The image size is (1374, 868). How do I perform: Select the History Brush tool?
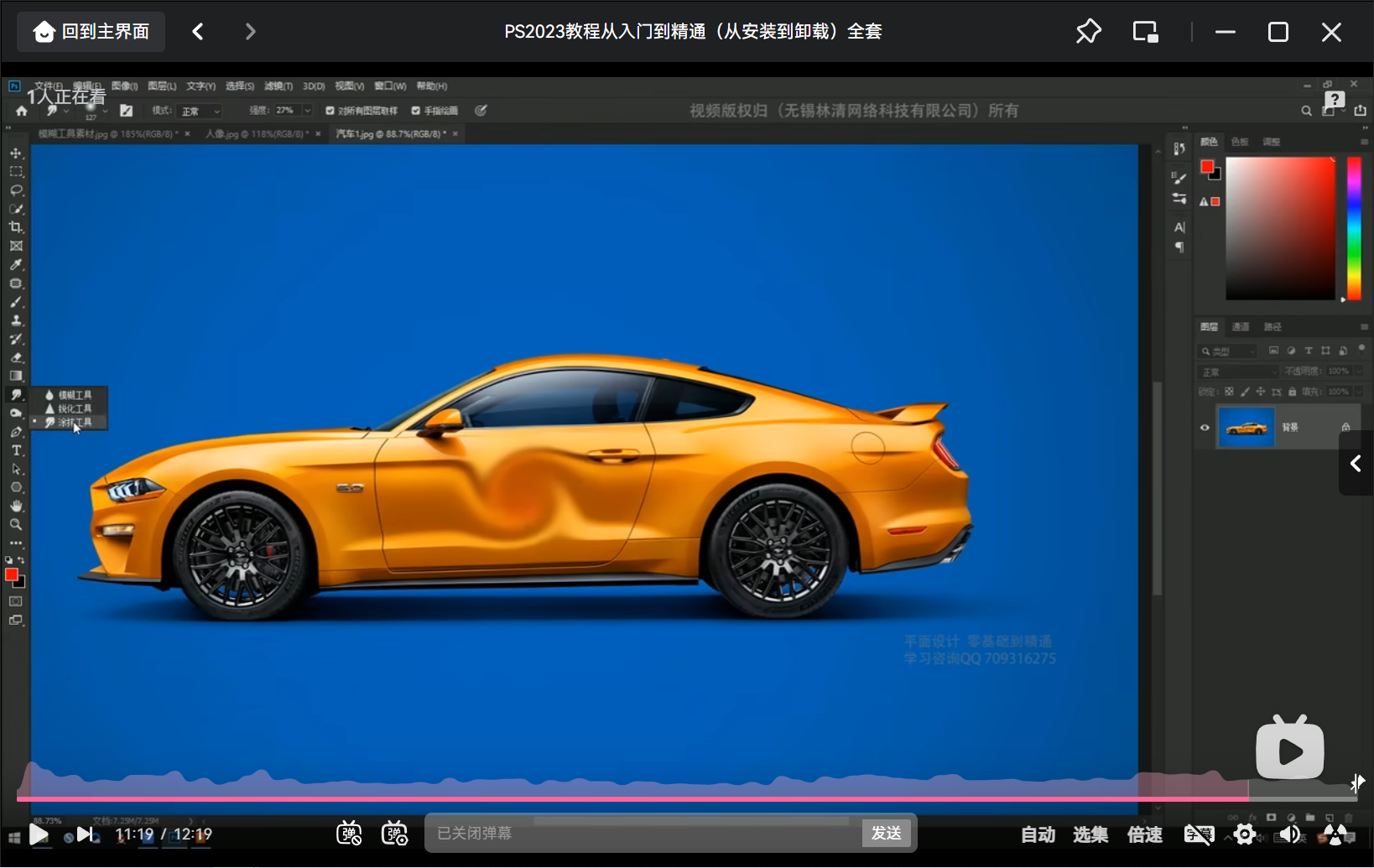pos(16,339)
